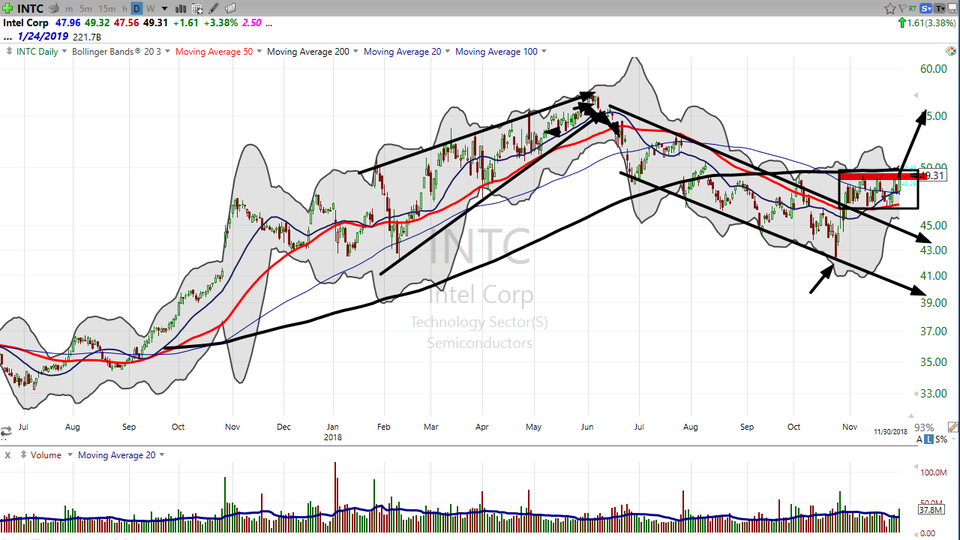Viewport: 960px width, 540px height.
Task: Click the up/down arrows beside INTC Daily
Action: (x=9, y=51)
